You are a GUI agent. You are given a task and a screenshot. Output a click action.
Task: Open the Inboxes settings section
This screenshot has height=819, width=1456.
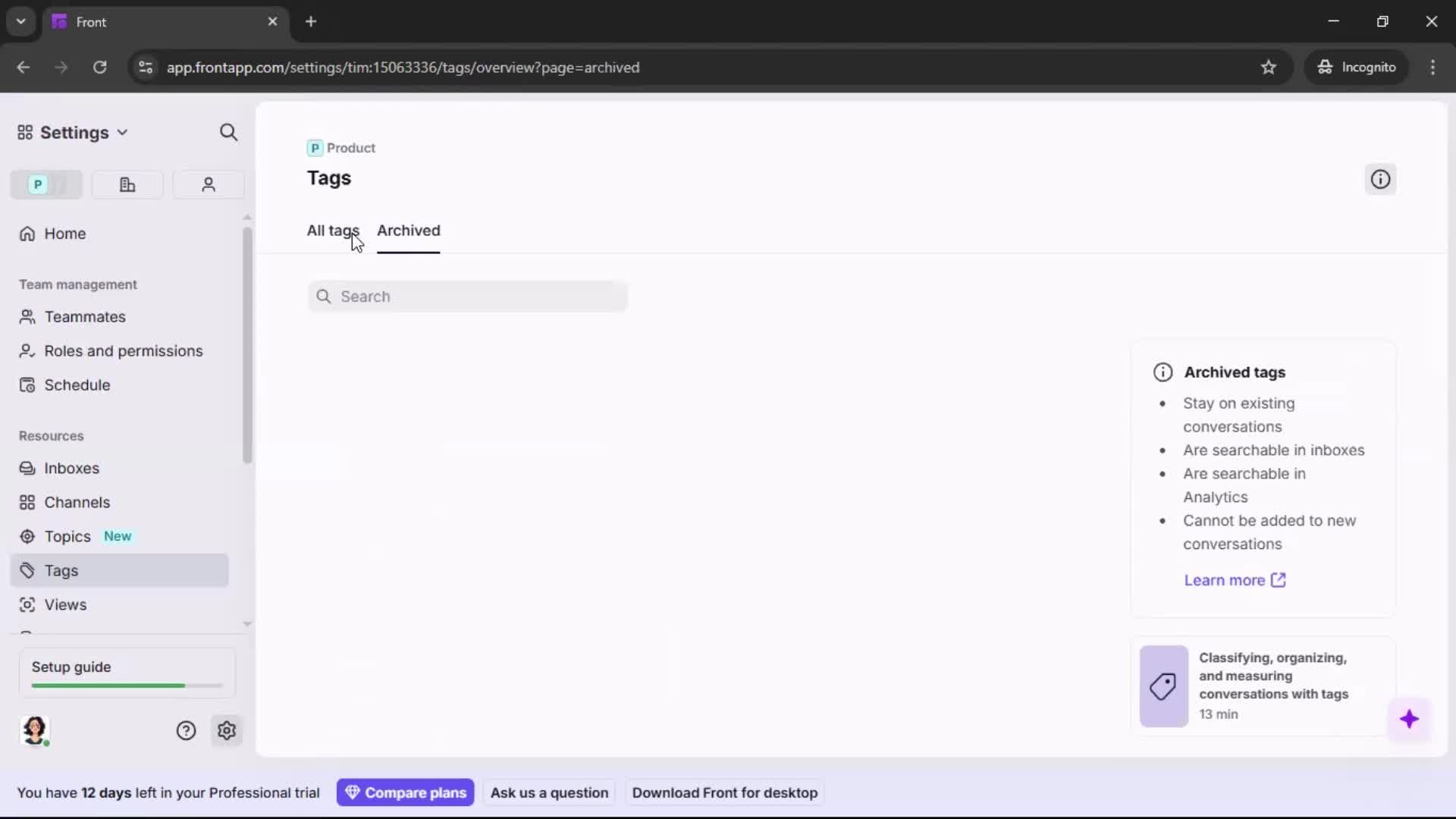[x=72, y=468]
